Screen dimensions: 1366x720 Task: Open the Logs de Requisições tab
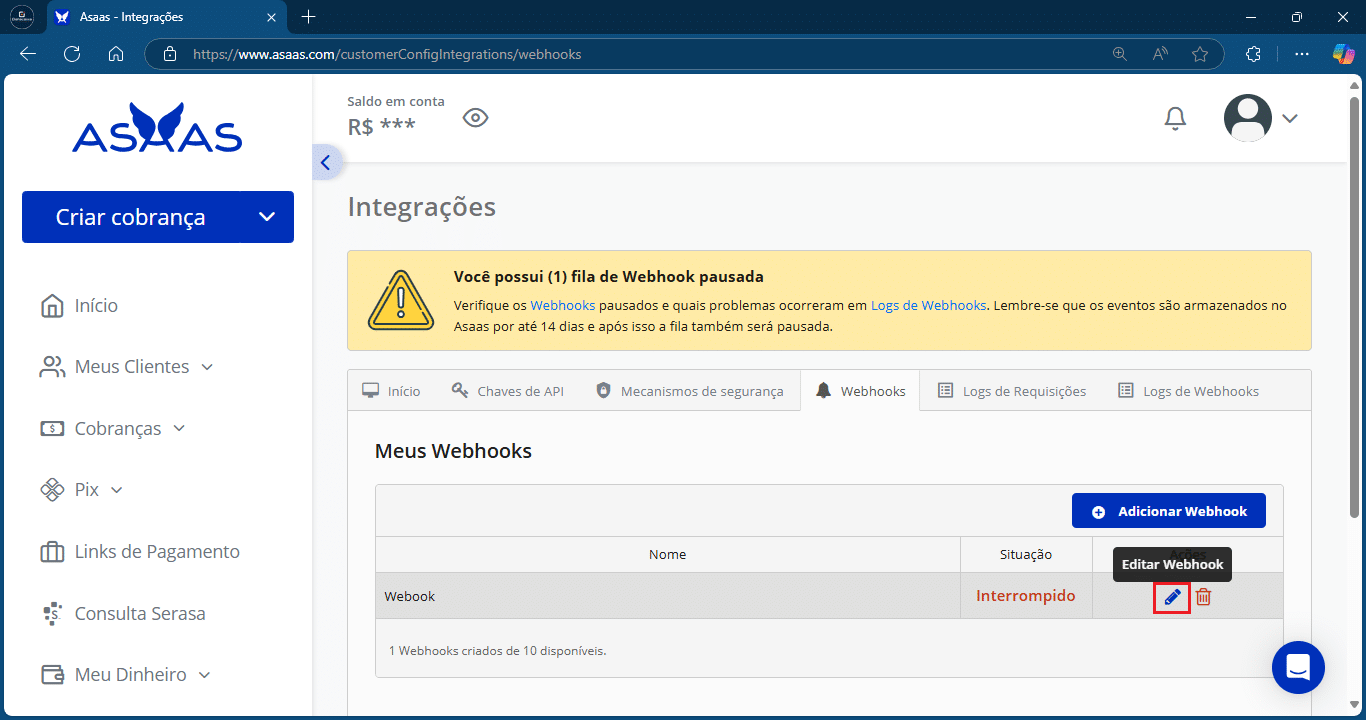(1012, 391)
